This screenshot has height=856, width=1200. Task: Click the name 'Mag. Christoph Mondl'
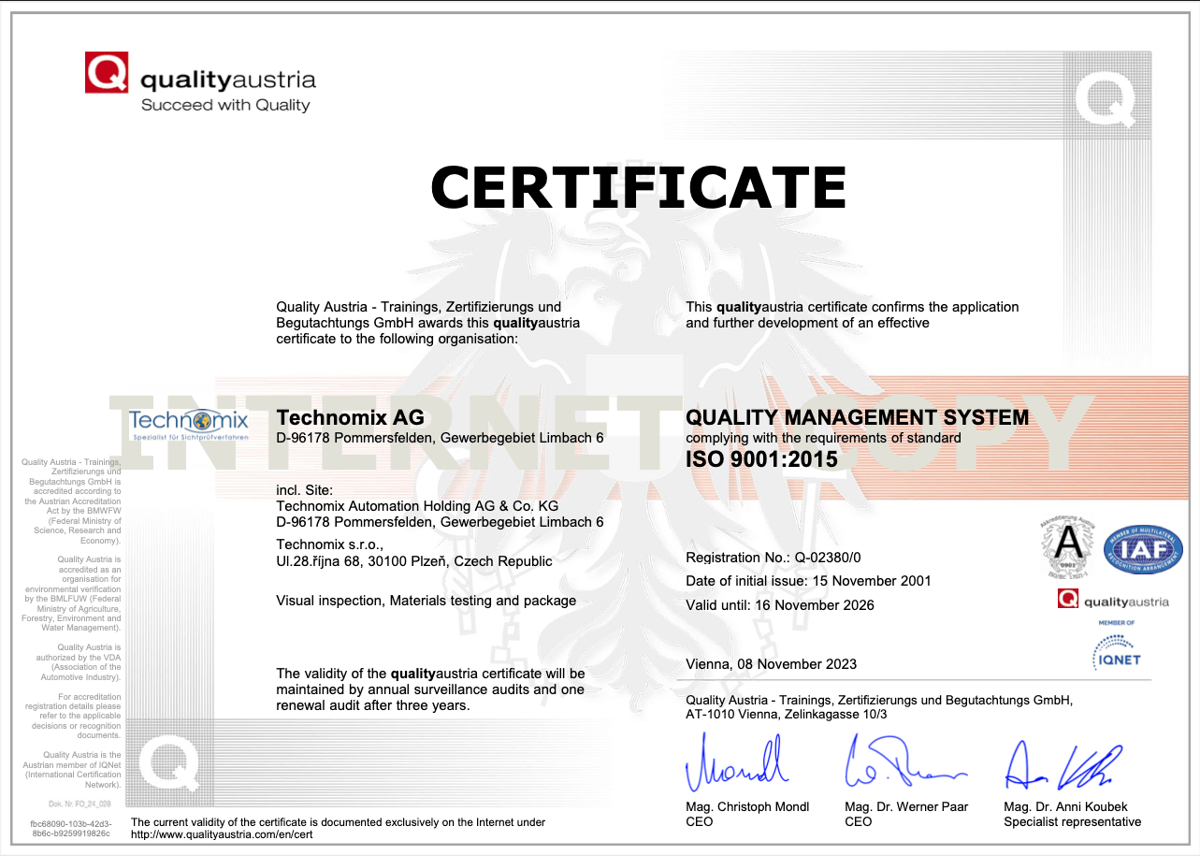click(x=748, y=807)
